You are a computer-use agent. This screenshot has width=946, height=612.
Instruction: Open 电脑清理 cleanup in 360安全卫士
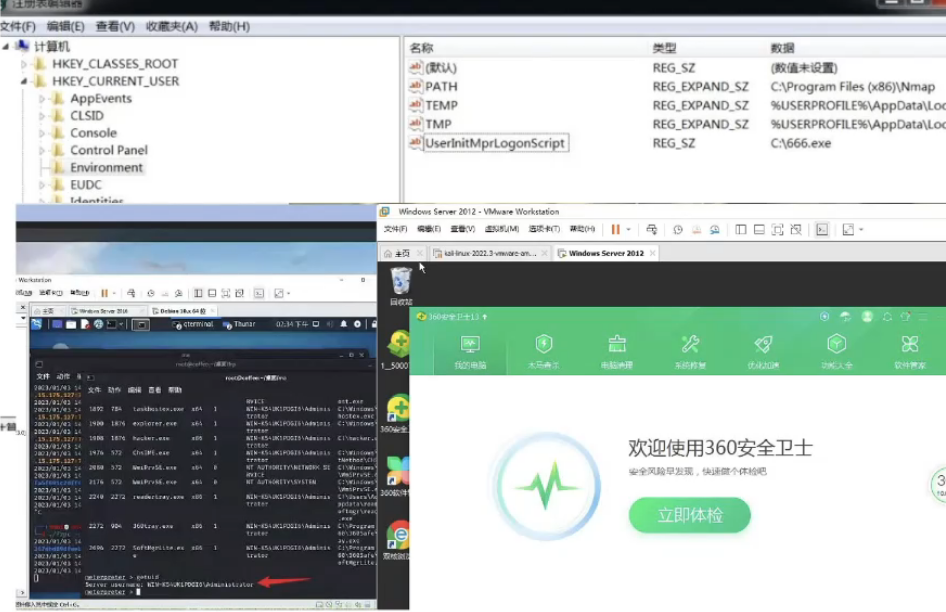(617, 352)
